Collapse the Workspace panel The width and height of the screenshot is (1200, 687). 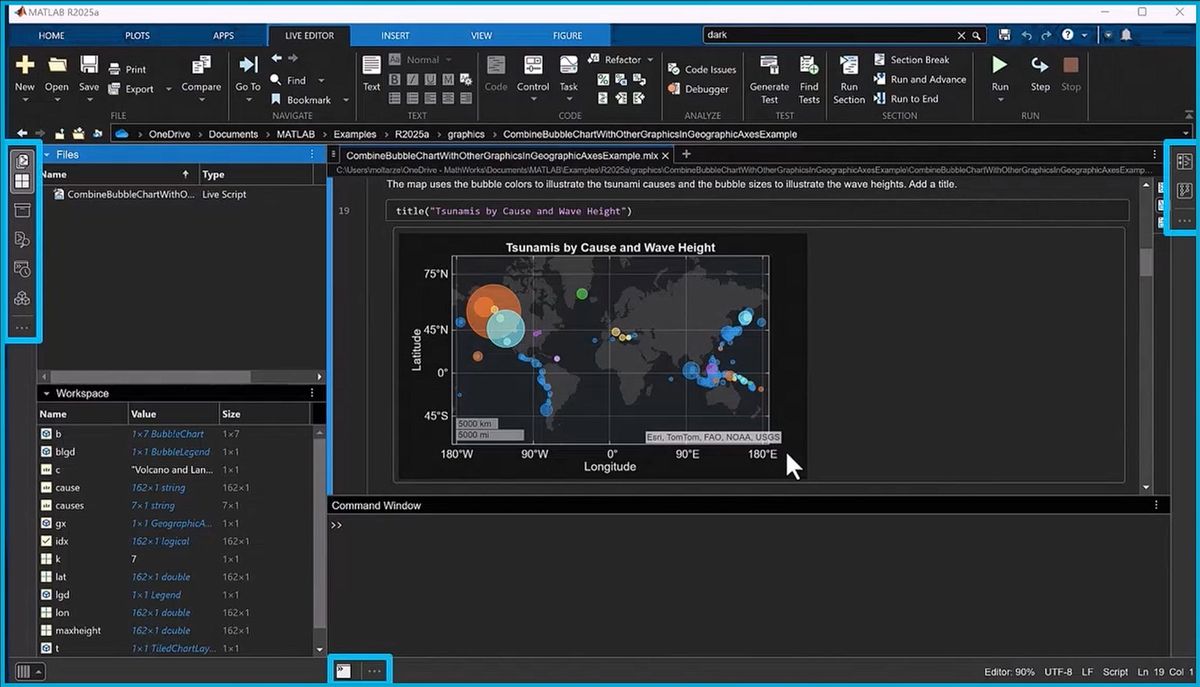tap(46, 394)
